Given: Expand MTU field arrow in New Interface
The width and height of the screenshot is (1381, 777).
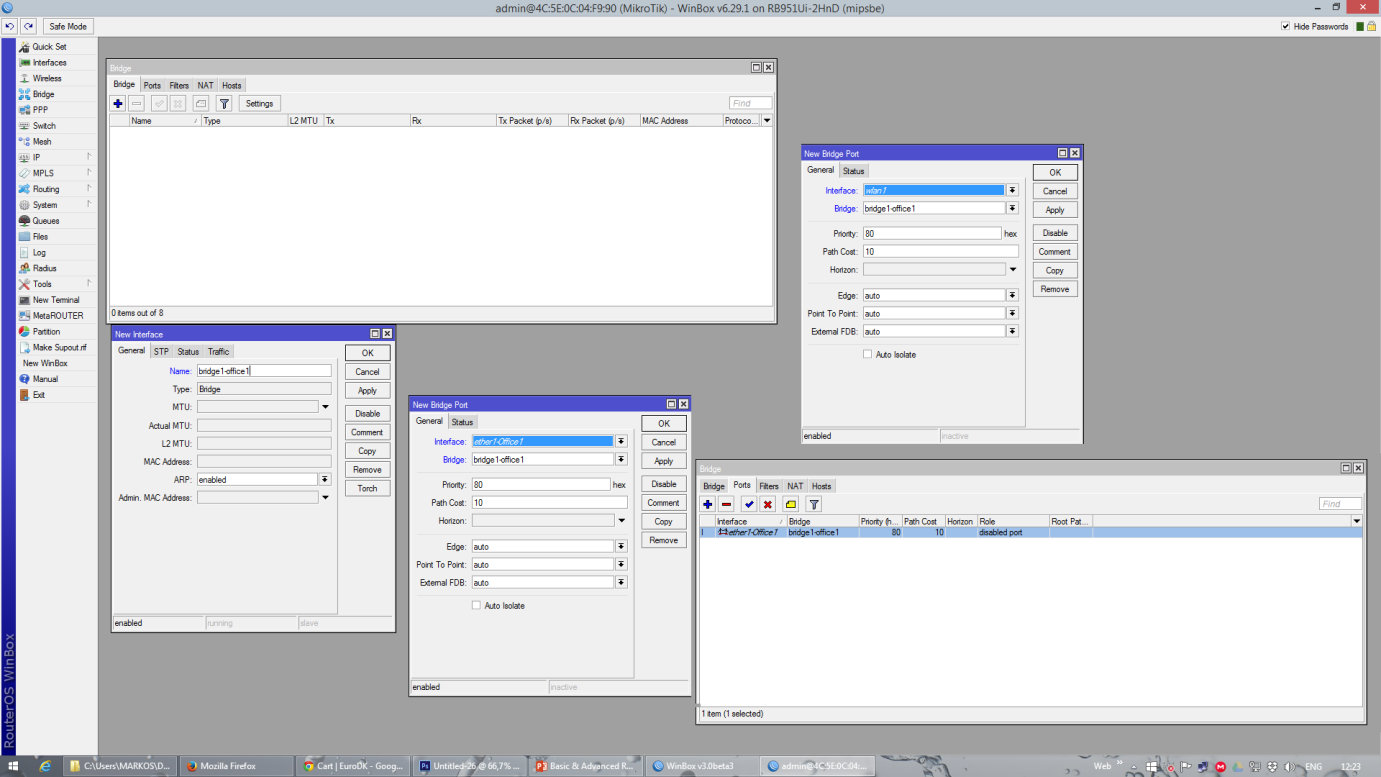Looking at the screenshot, I should click(x=325, y=407).
